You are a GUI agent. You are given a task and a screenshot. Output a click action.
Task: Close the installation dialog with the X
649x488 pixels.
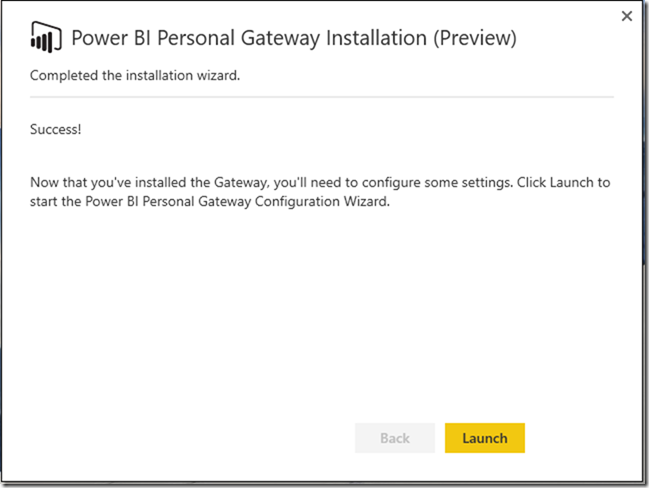(627, 16)
